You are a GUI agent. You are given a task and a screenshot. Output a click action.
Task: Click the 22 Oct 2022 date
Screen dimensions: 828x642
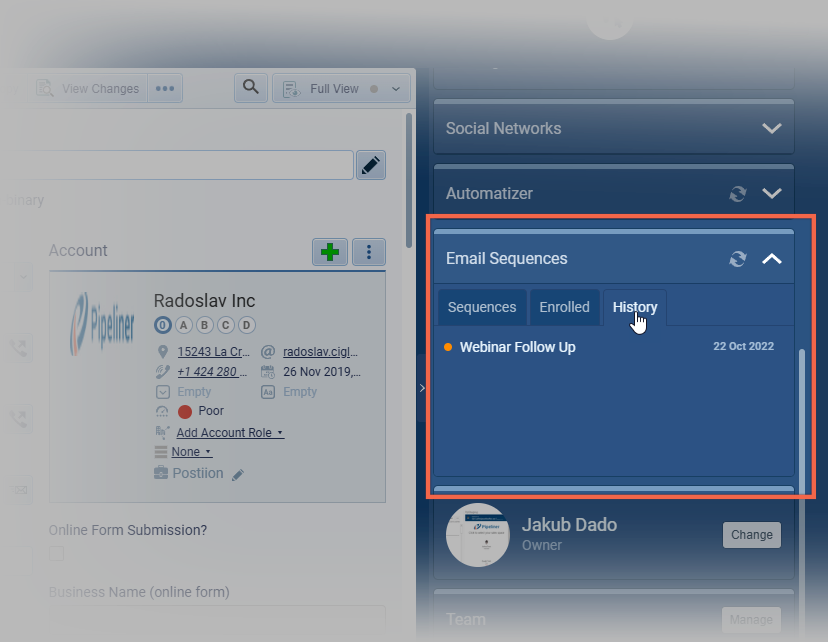[744, 346]
